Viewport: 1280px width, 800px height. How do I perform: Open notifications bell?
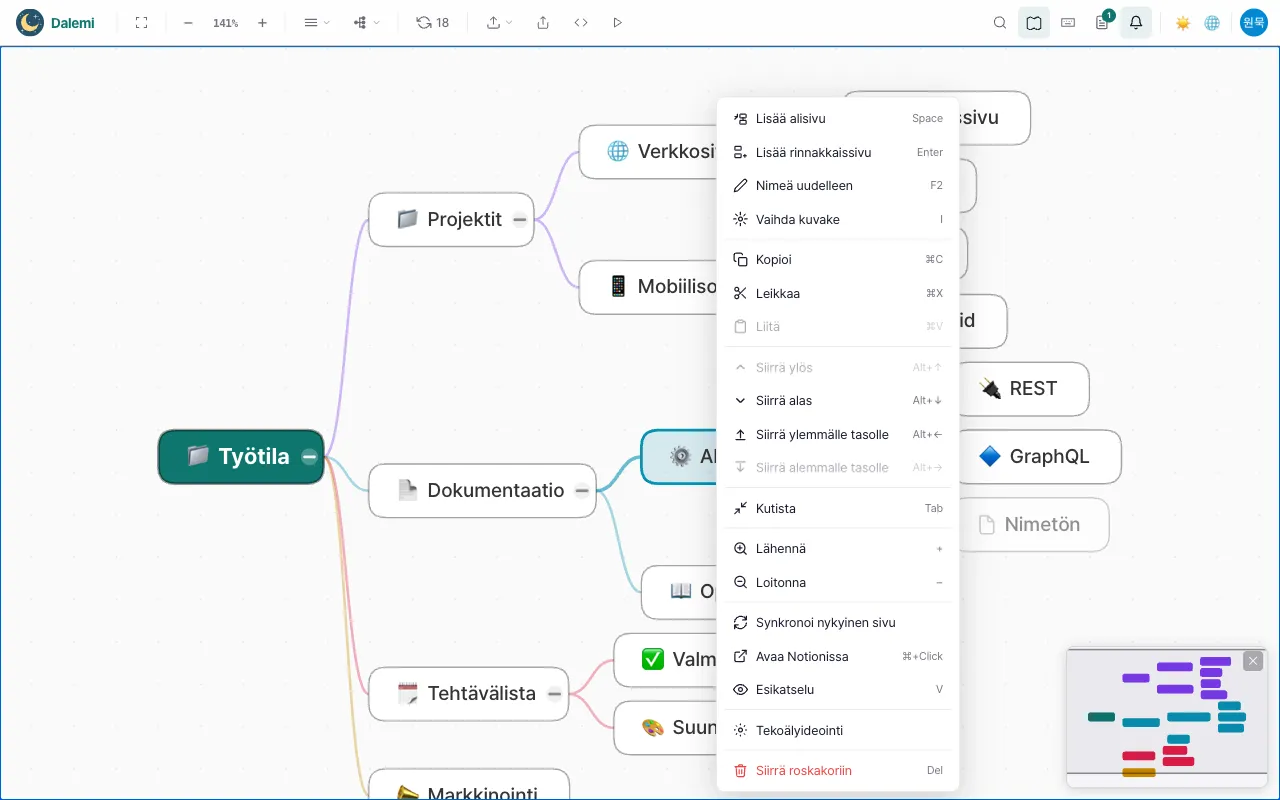[x=1136, y=22]
